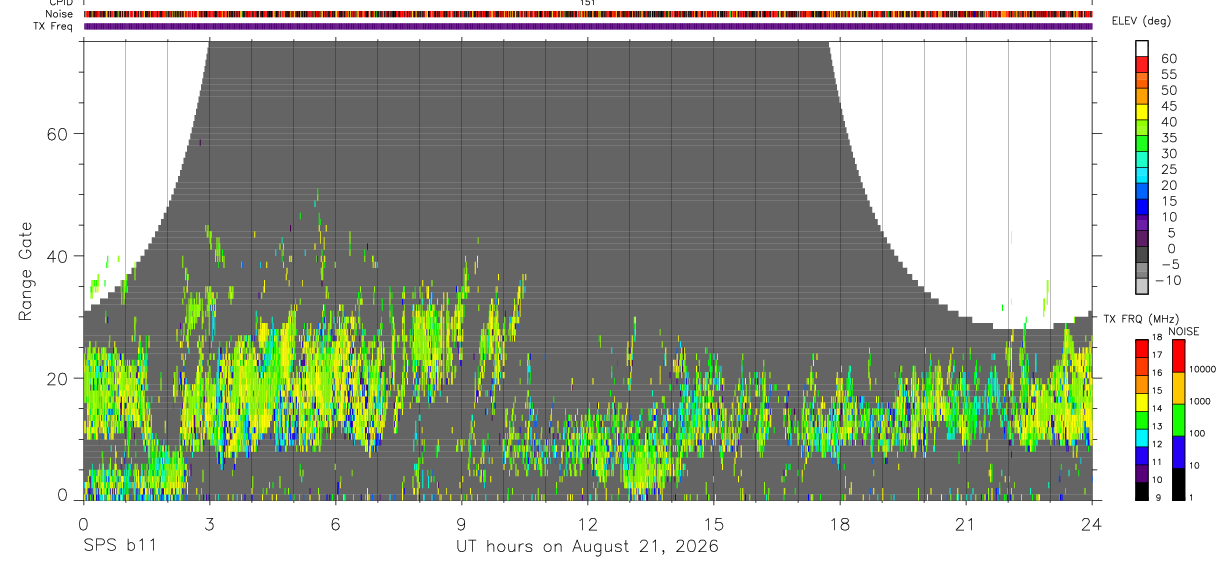Select the SPS b11 radar label

tap(118, 547)
